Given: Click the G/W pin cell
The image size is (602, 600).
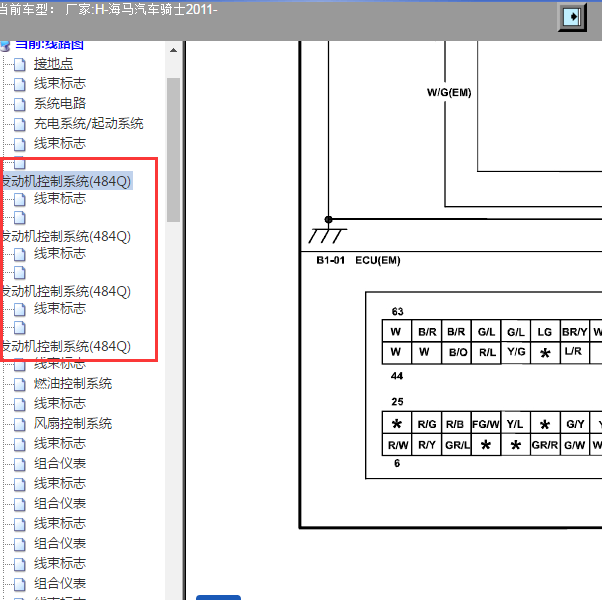Looking at the screenshot, I should [x=575, y=445].
